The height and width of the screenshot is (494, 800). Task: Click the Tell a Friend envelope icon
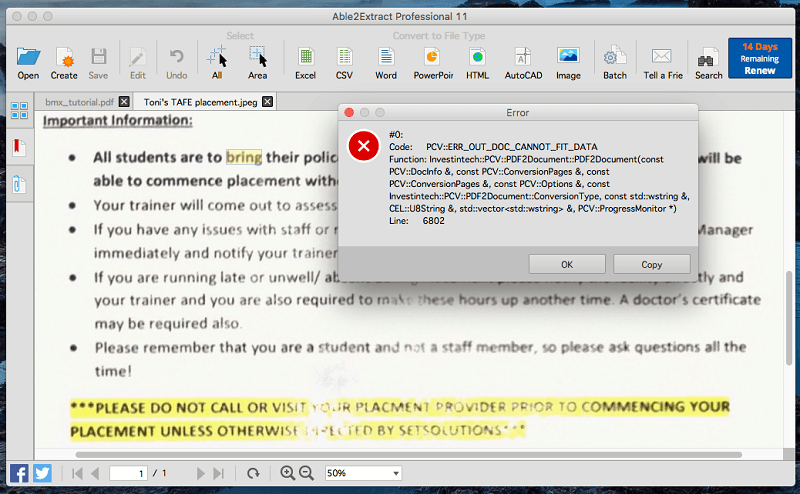[662, 56]
